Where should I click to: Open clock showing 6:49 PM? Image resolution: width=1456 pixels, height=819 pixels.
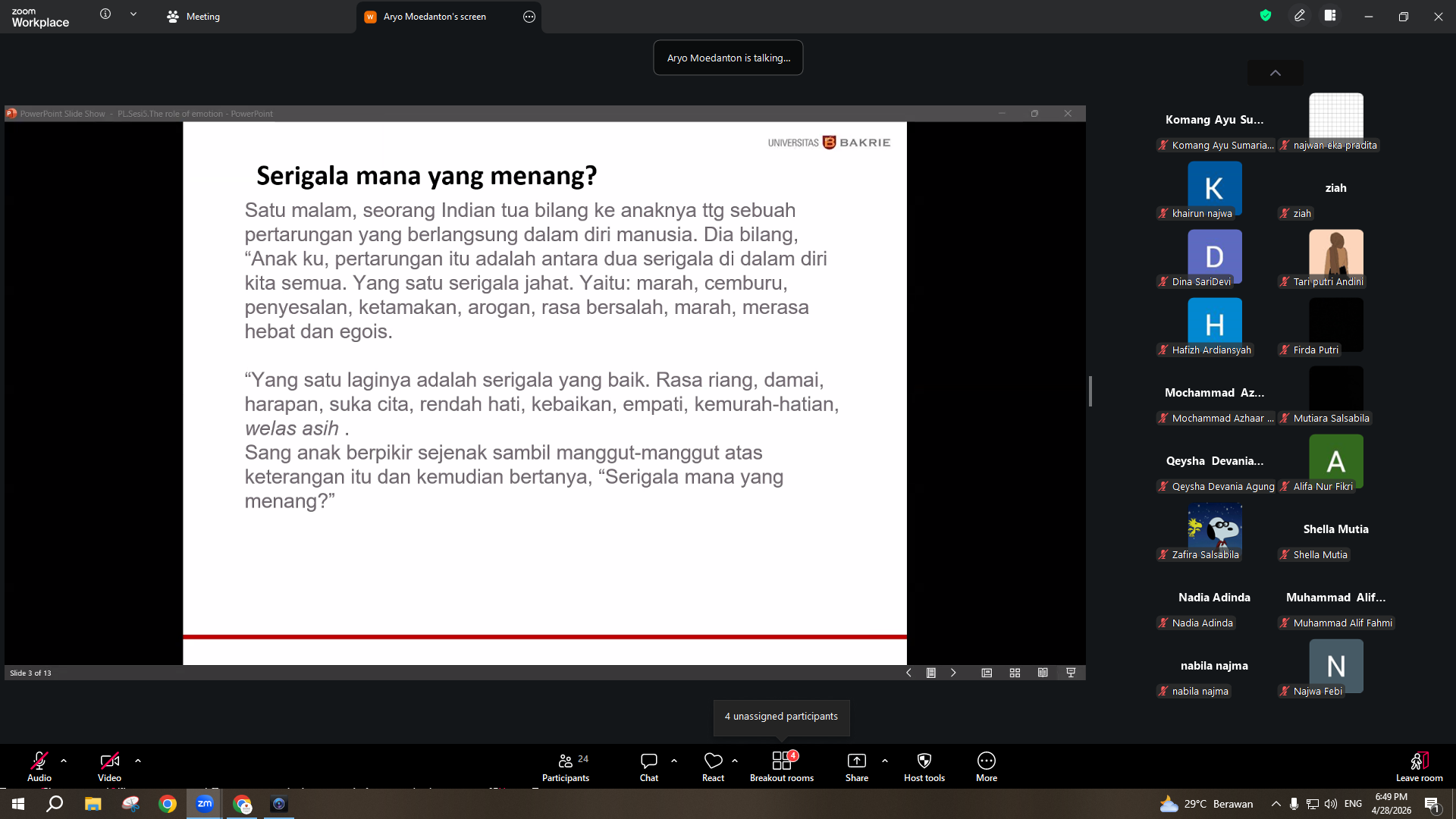pyautogui.click(x=1391, y=804)
